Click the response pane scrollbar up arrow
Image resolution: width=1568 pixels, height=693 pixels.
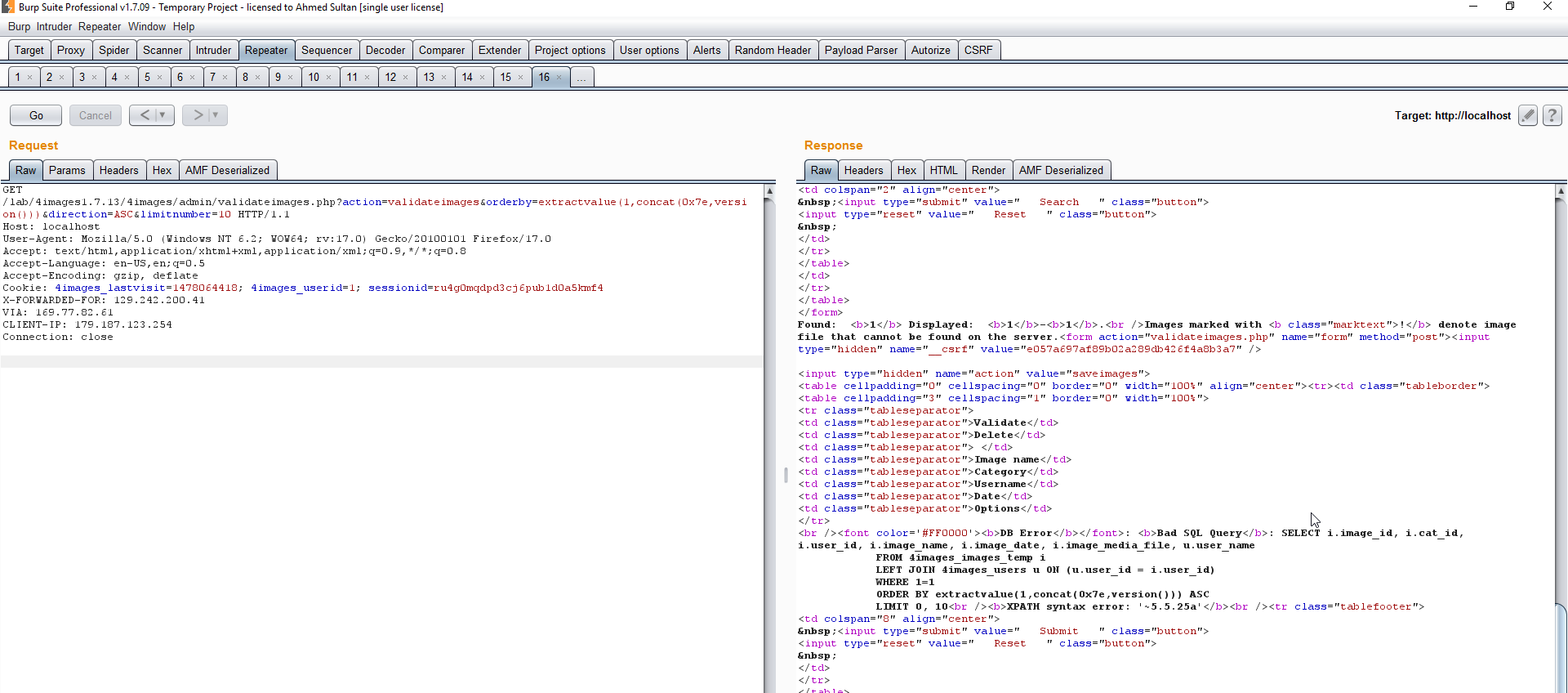click(1561, 190)
